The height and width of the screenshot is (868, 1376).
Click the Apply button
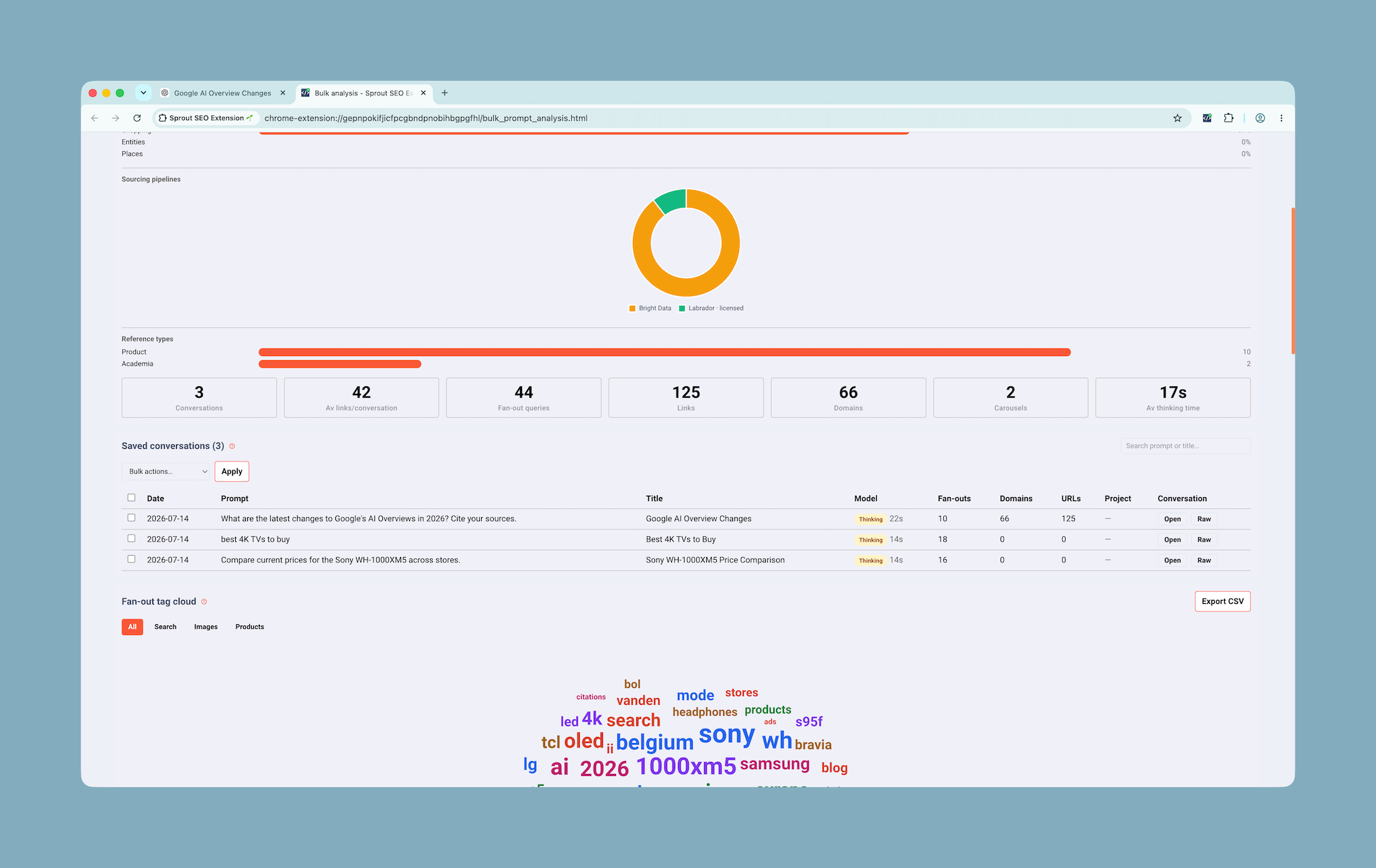pos(232,472)
